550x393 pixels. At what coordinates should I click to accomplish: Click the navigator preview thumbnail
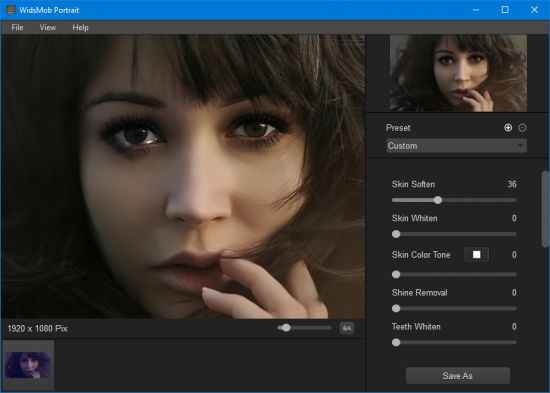point(458,73)
